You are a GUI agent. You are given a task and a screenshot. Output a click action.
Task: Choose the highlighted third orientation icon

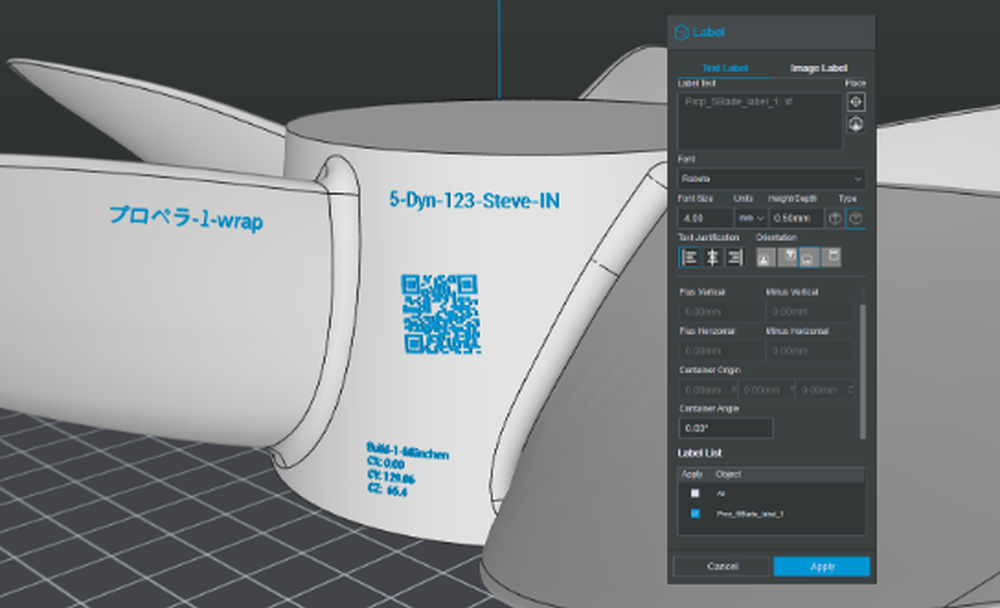pyautogui.click(x=809, y=257)
